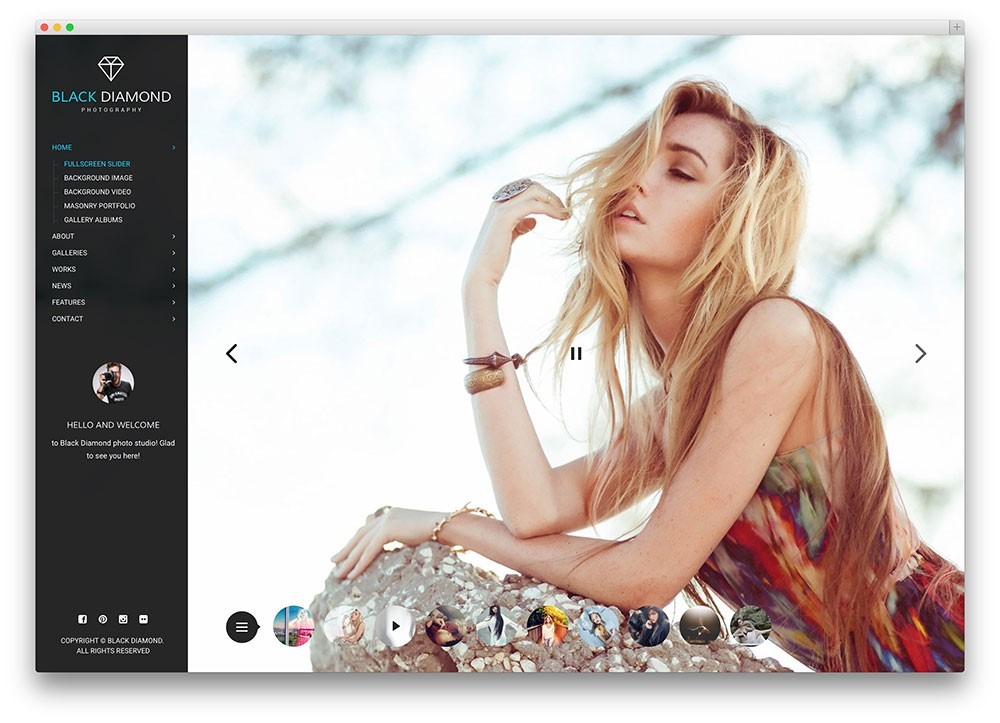The image size is (1000, 723).
Task: Play the video thumbnail in the carousel
Action: (x=394, y=625)
